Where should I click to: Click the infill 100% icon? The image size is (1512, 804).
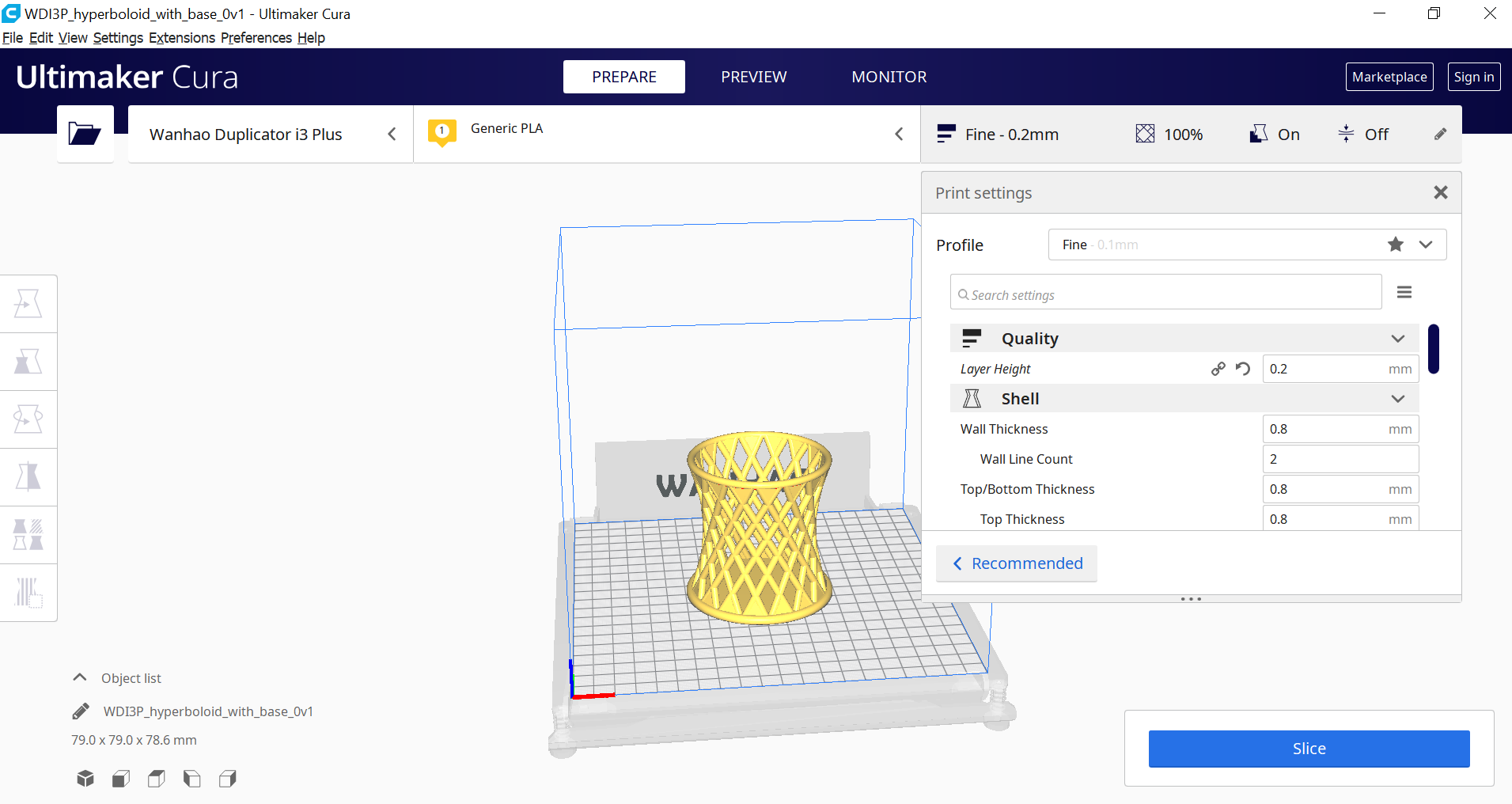coord(1145,134)
